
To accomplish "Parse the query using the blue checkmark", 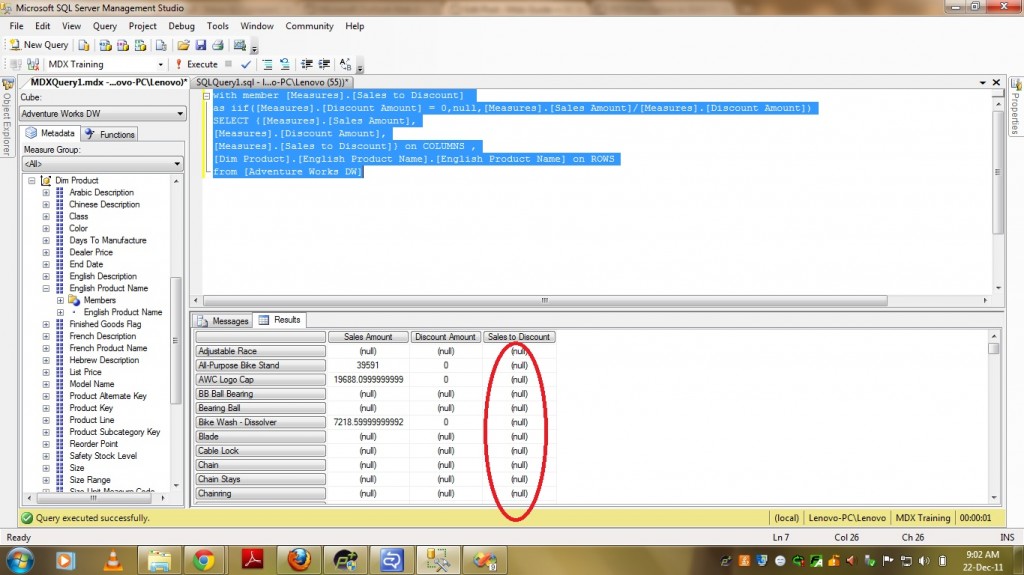I will click(x=246, y=64).
